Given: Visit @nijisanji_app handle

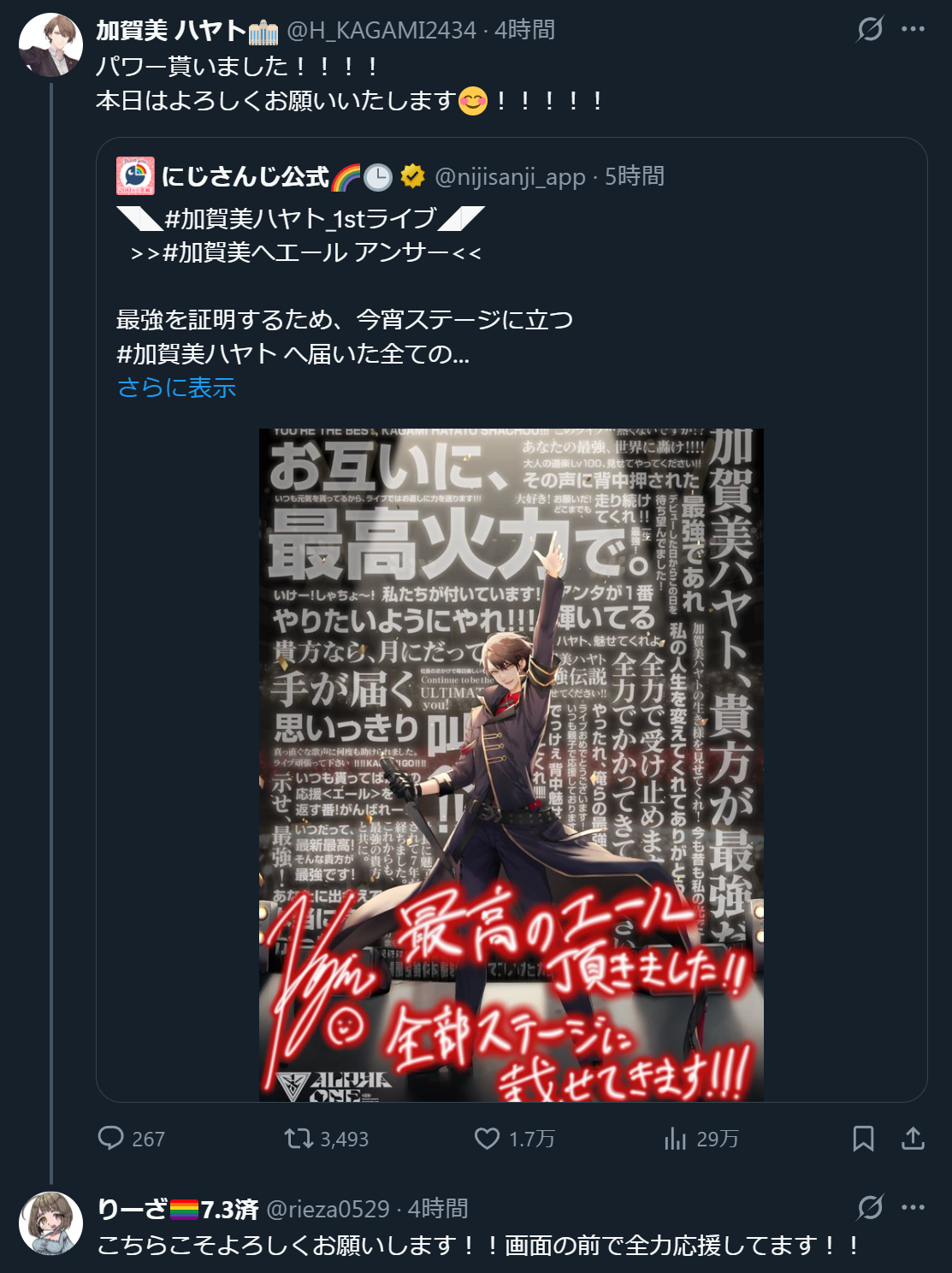Looking at the screenshot, I should click(510, 176).
